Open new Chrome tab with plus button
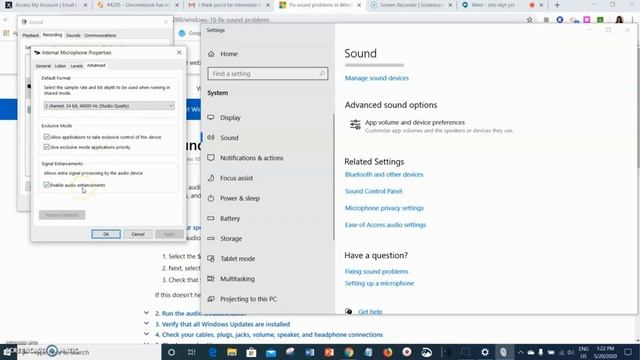The height and width of the screenshot is (360, 640). tap(557, 5)
